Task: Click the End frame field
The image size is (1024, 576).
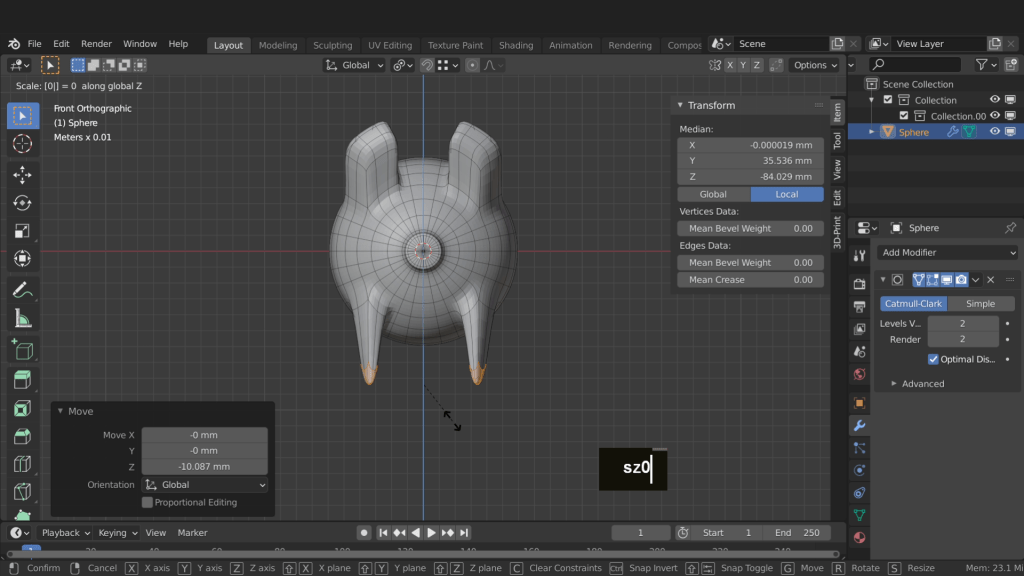Action: [x=797, y=533]
